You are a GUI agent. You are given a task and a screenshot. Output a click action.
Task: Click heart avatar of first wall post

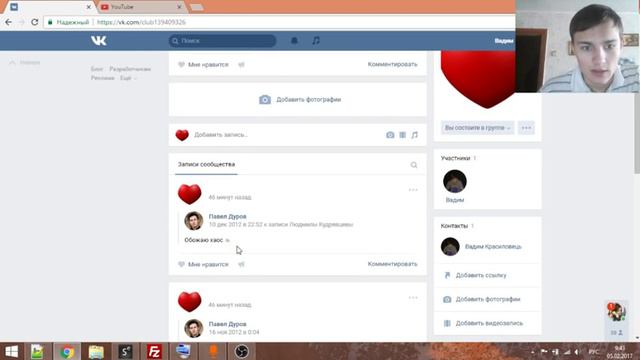tap(189, 194)
